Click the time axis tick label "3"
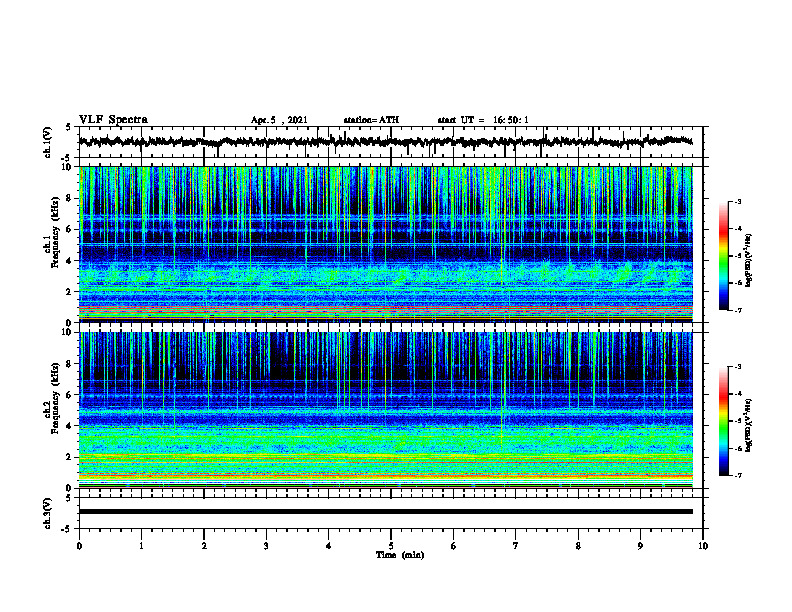This screenshot has width=792, height=612. [x=266, y=546]
